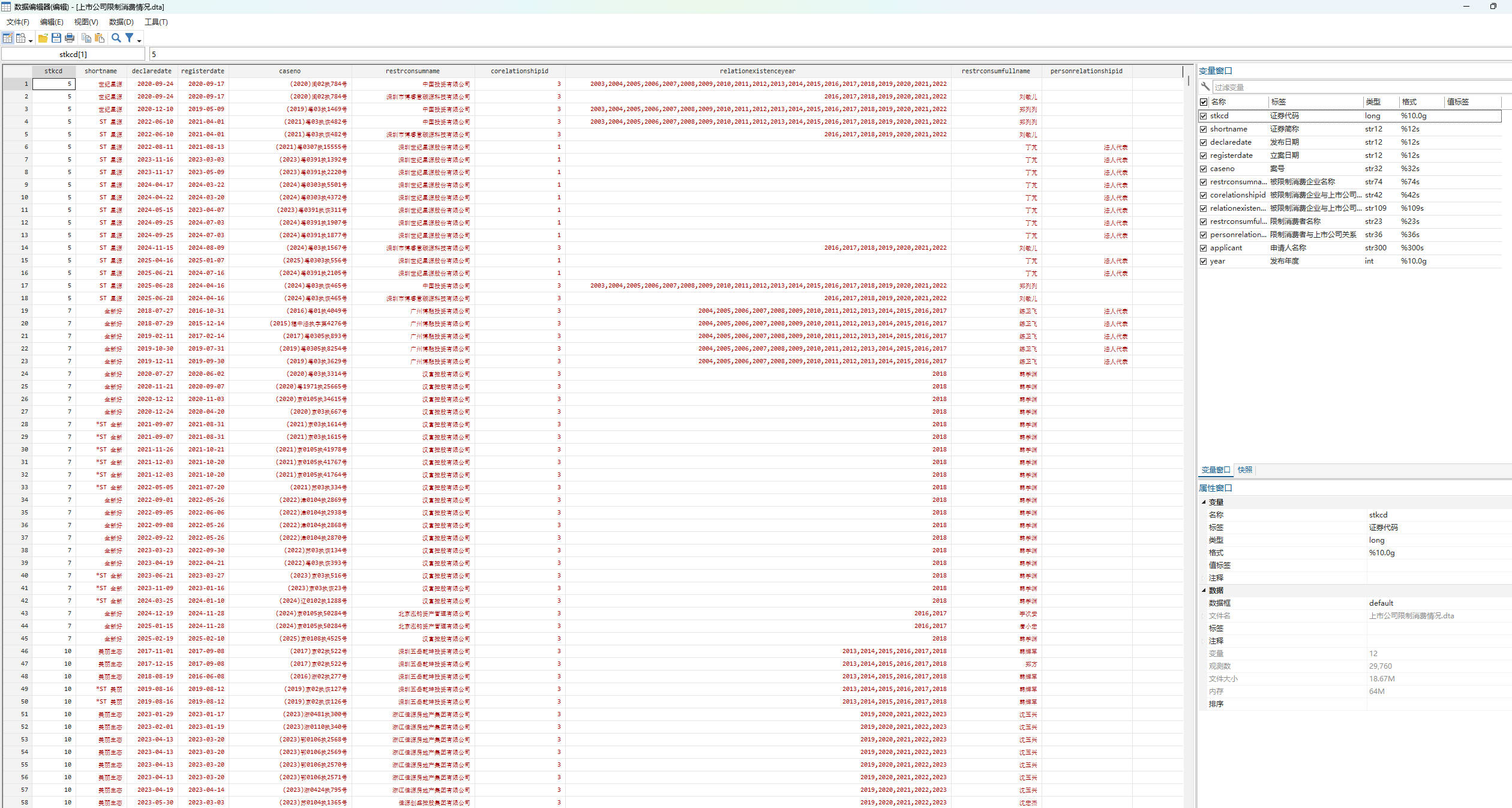The image size is (1512, 808).
Task: Click the open file folder icon
Action: 43,38
